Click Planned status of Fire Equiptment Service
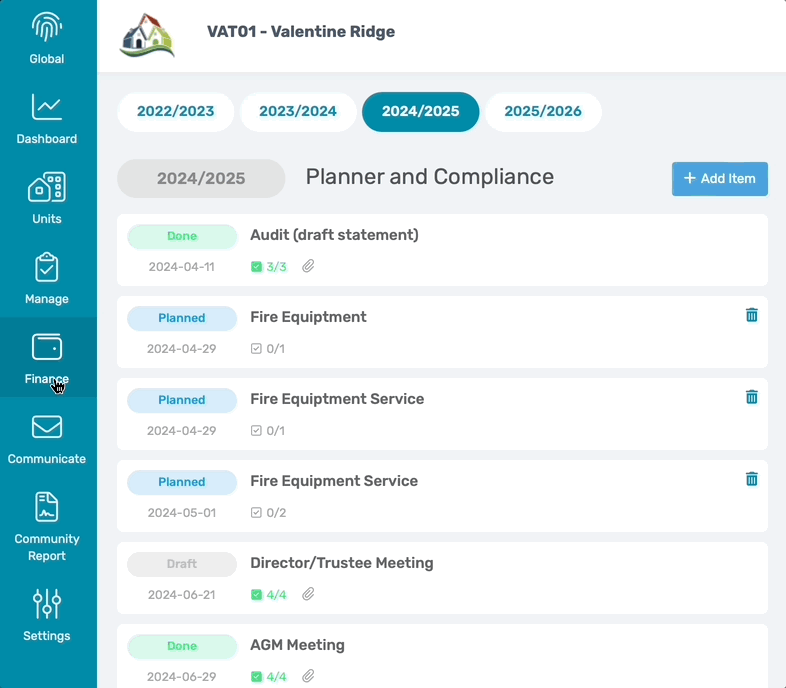This screenshot has height=688, width=786. click(x=182, y=400)
